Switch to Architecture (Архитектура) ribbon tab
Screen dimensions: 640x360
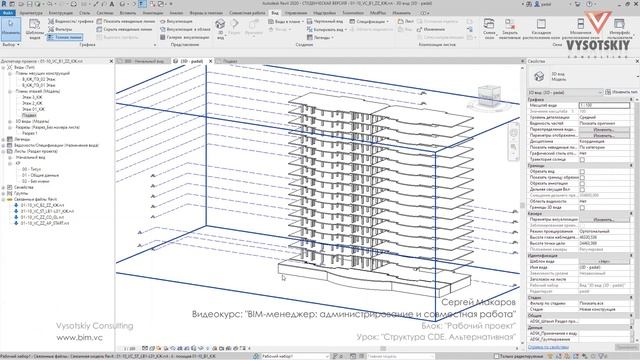(31, 13)
